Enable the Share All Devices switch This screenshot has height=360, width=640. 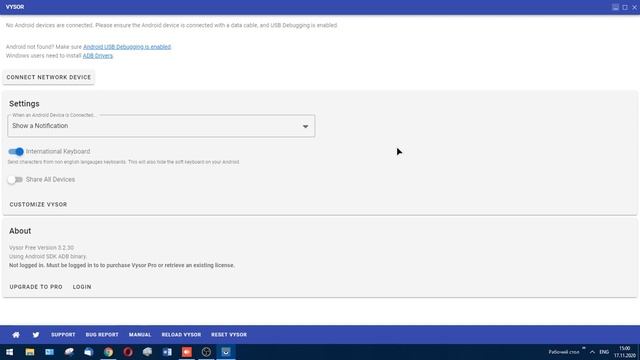pos(16,180)
